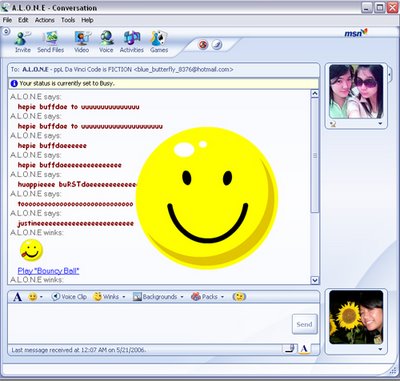Open the Tools menu
The width and height of the screenshot is (400, 381).
(x=68, y=20)
